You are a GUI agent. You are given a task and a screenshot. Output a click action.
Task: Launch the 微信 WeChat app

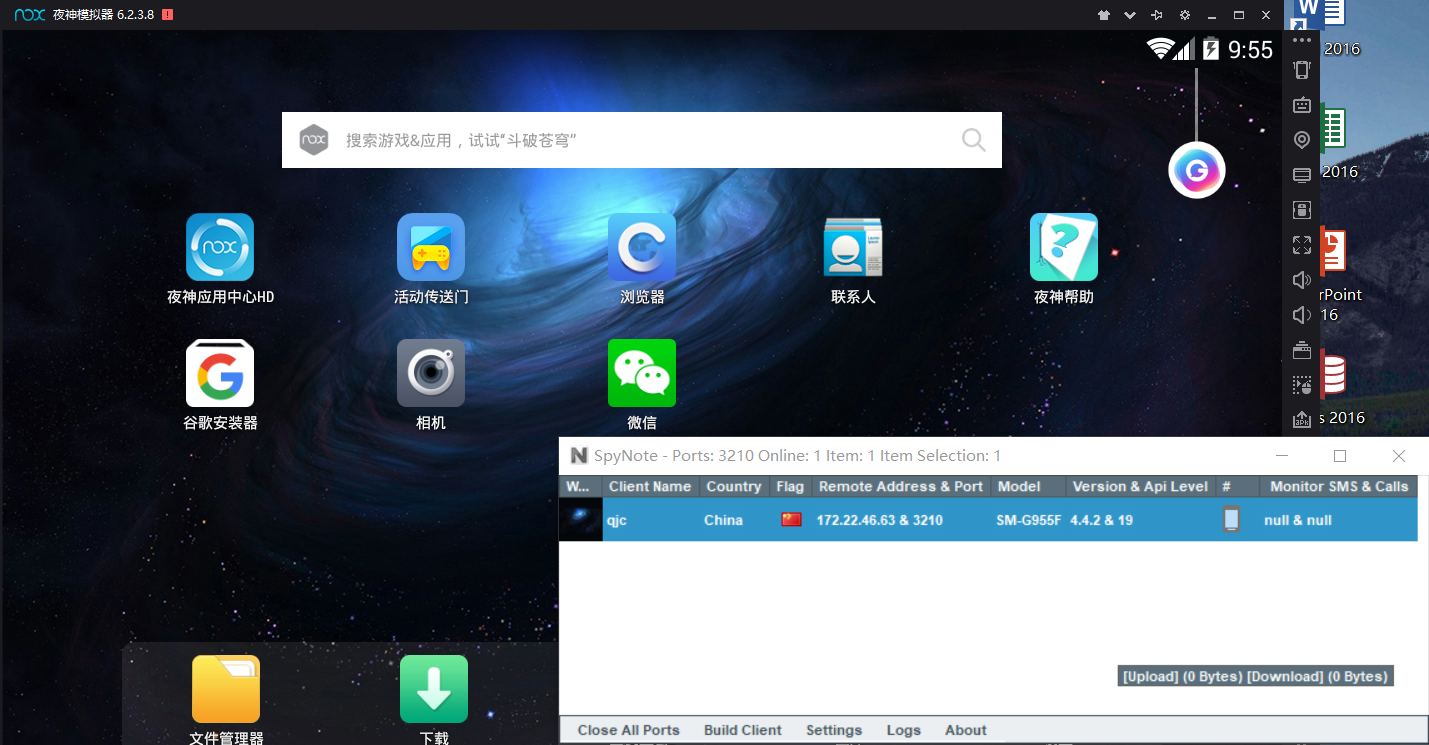pyautogui.click(x=642, y=373)
